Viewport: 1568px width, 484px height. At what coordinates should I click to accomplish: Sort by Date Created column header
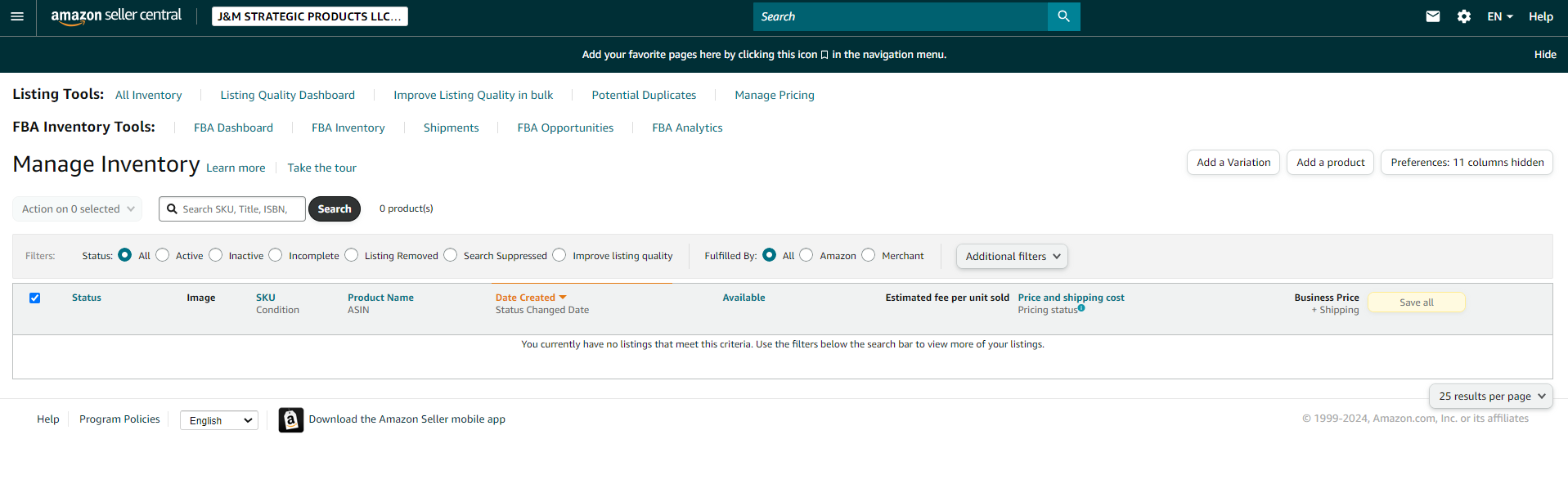pyautogui.click(x=525, y=298)
